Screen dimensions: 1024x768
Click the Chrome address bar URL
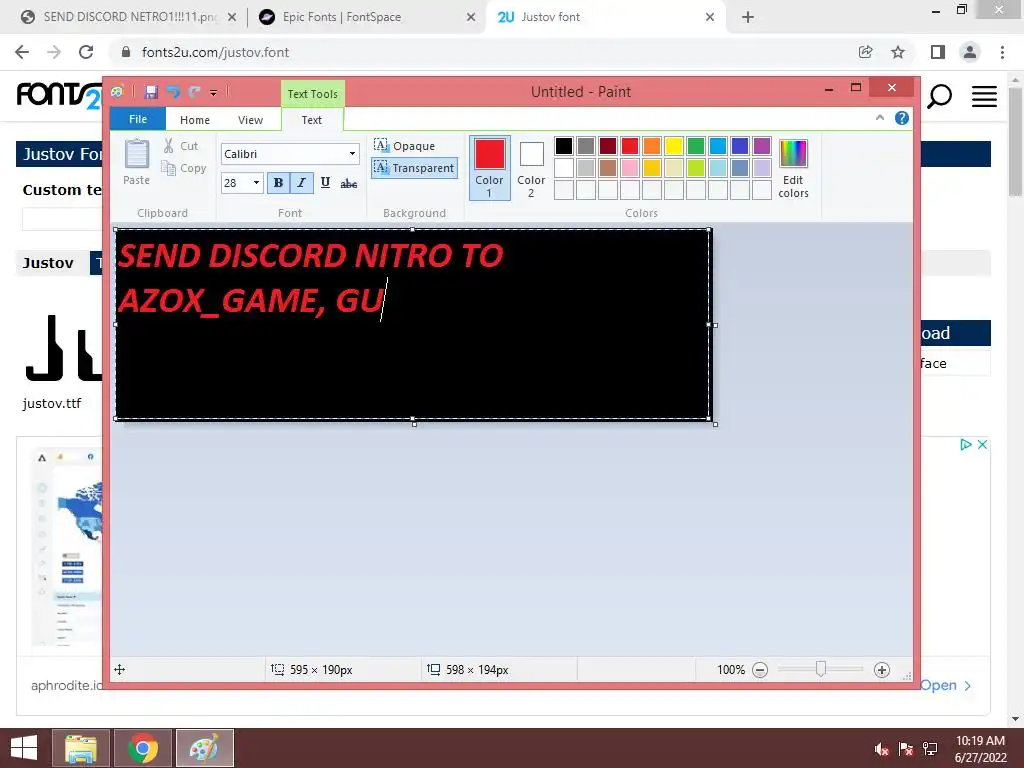pyautogui.click(x=215, y=52)
